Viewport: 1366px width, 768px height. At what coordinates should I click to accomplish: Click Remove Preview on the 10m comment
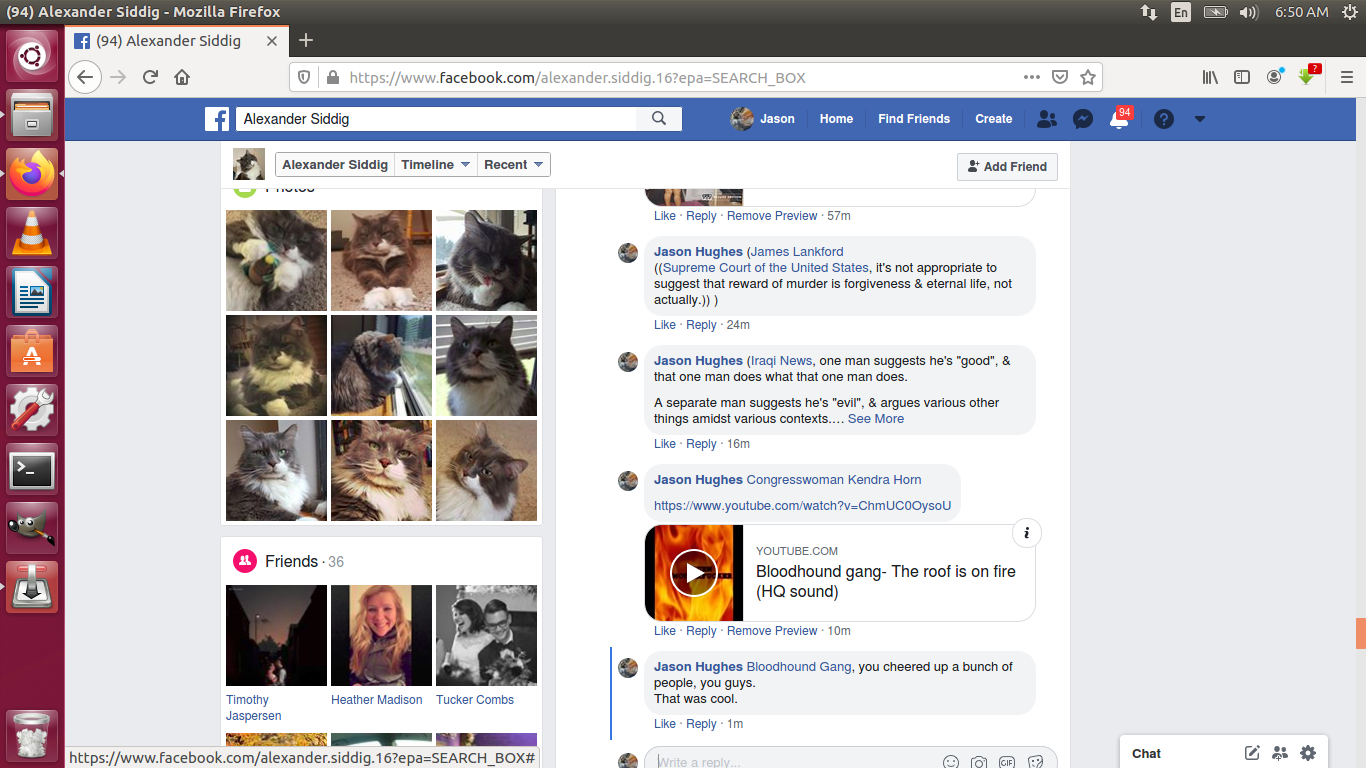772,631
